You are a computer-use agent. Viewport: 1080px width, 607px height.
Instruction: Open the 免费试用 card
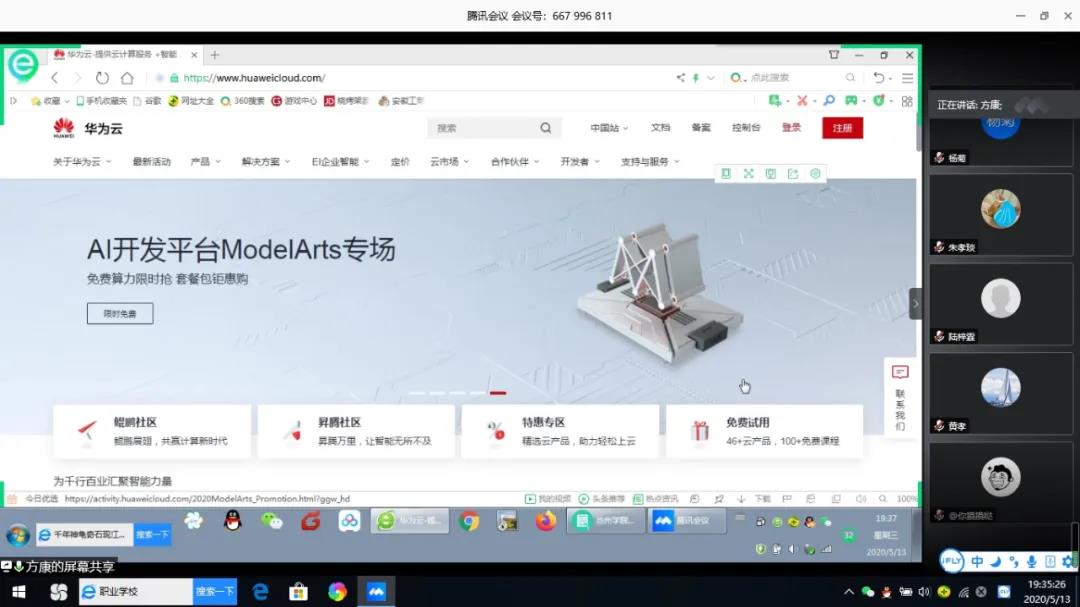pyautogui.click(x=765, y=431)
